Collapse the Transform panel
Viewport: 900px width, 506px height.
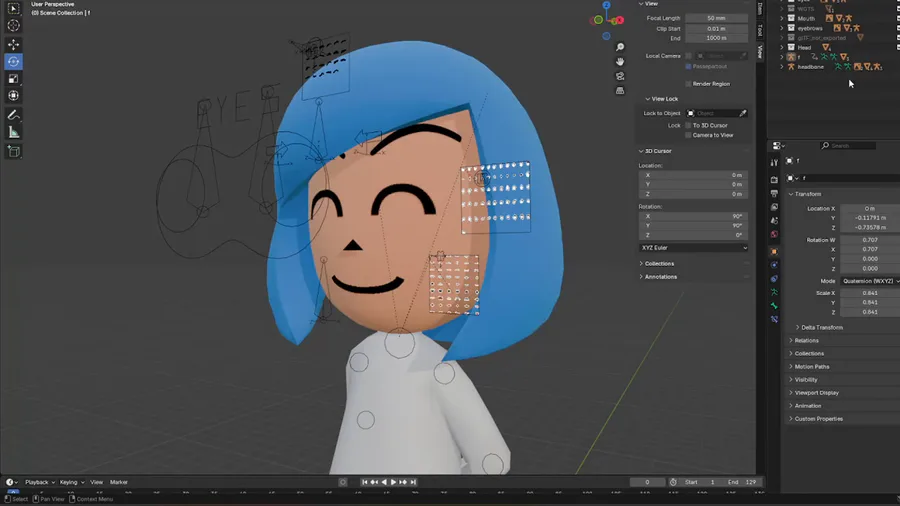[805, 194]
